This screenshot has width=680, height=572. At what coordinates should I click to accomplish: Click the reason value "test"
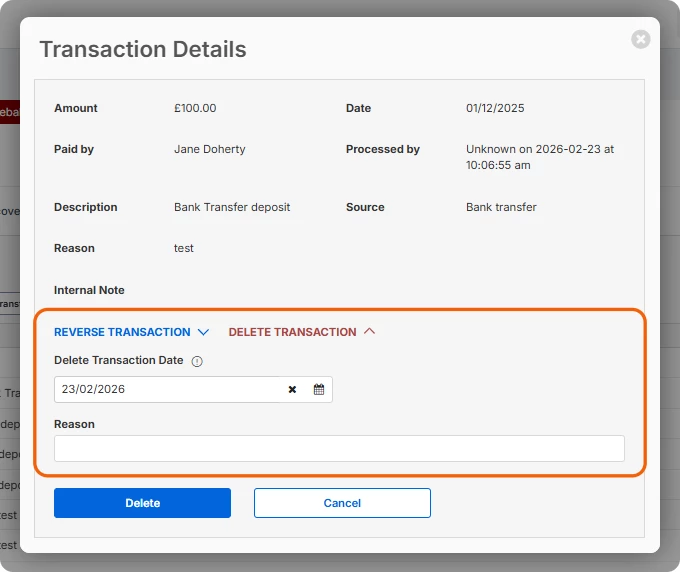184,248
